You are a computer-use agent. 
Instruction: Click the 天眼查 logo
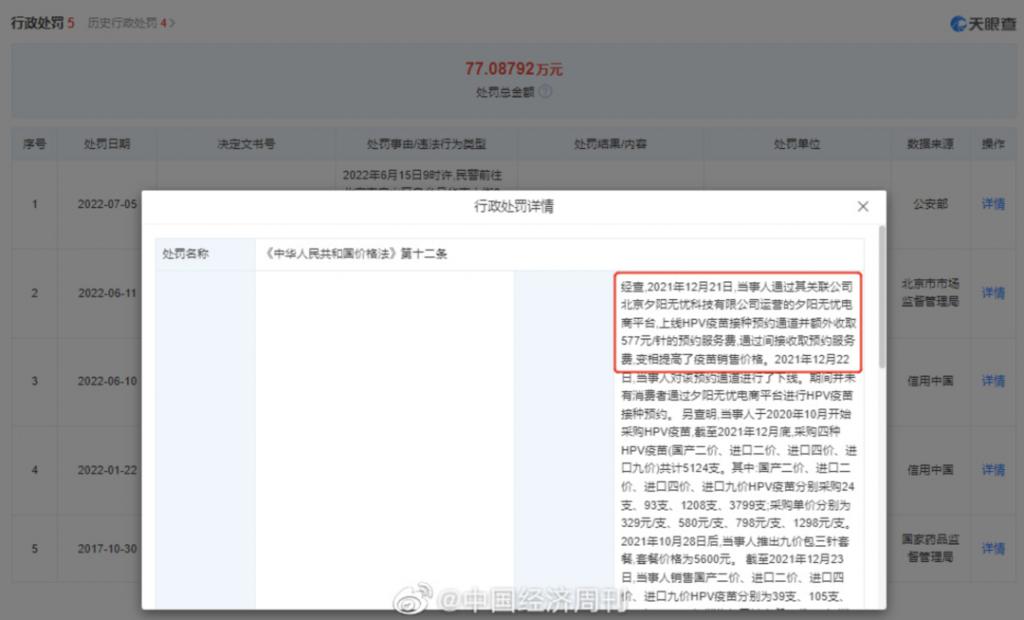[982, 23]
